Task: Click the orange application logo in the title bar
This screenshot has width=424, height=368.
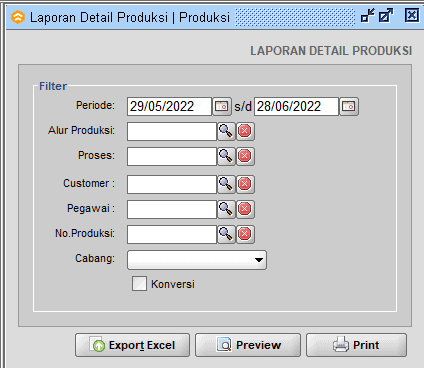Action: click(18, 17)
